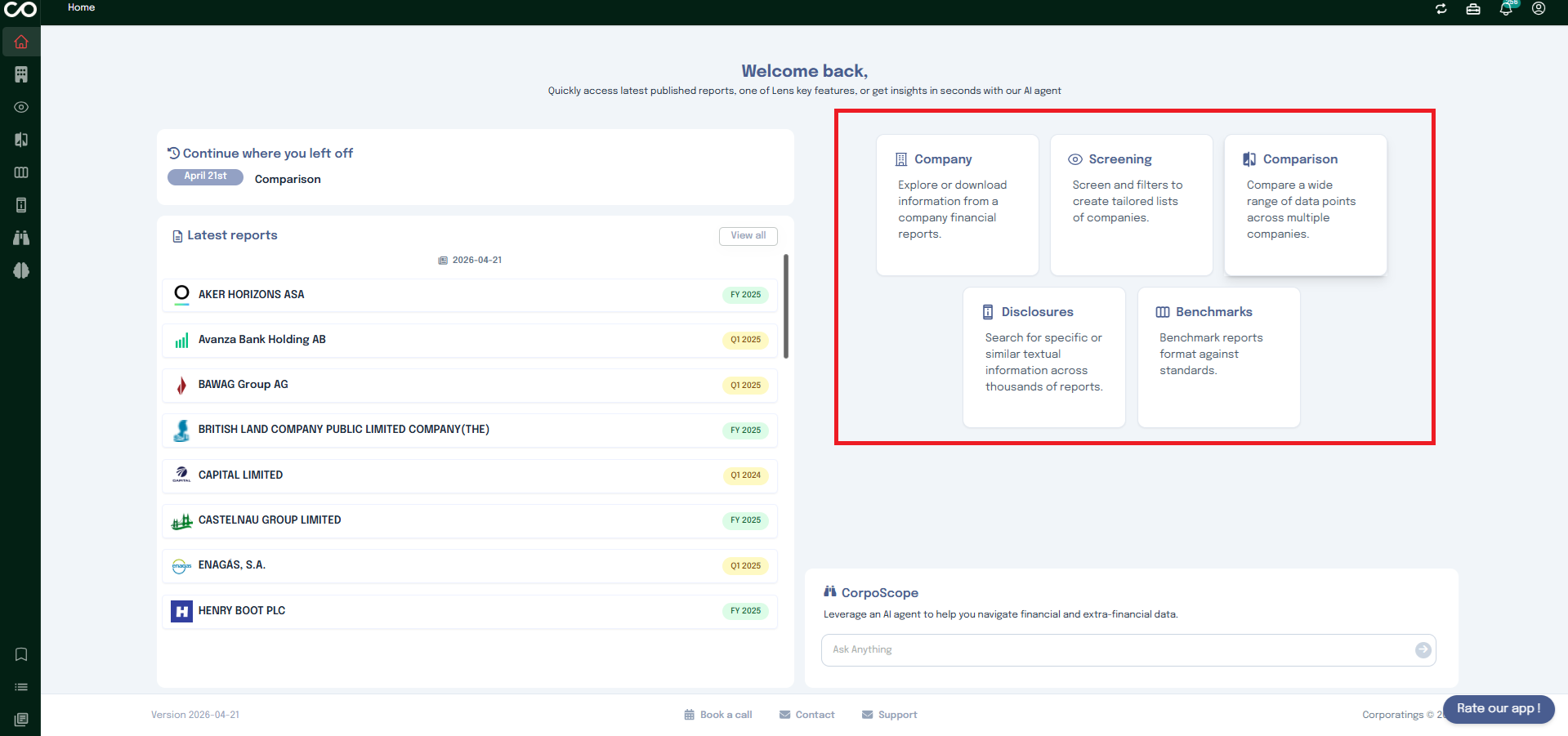Click the British Land Company logo
1568x736 pixels.
181,430
